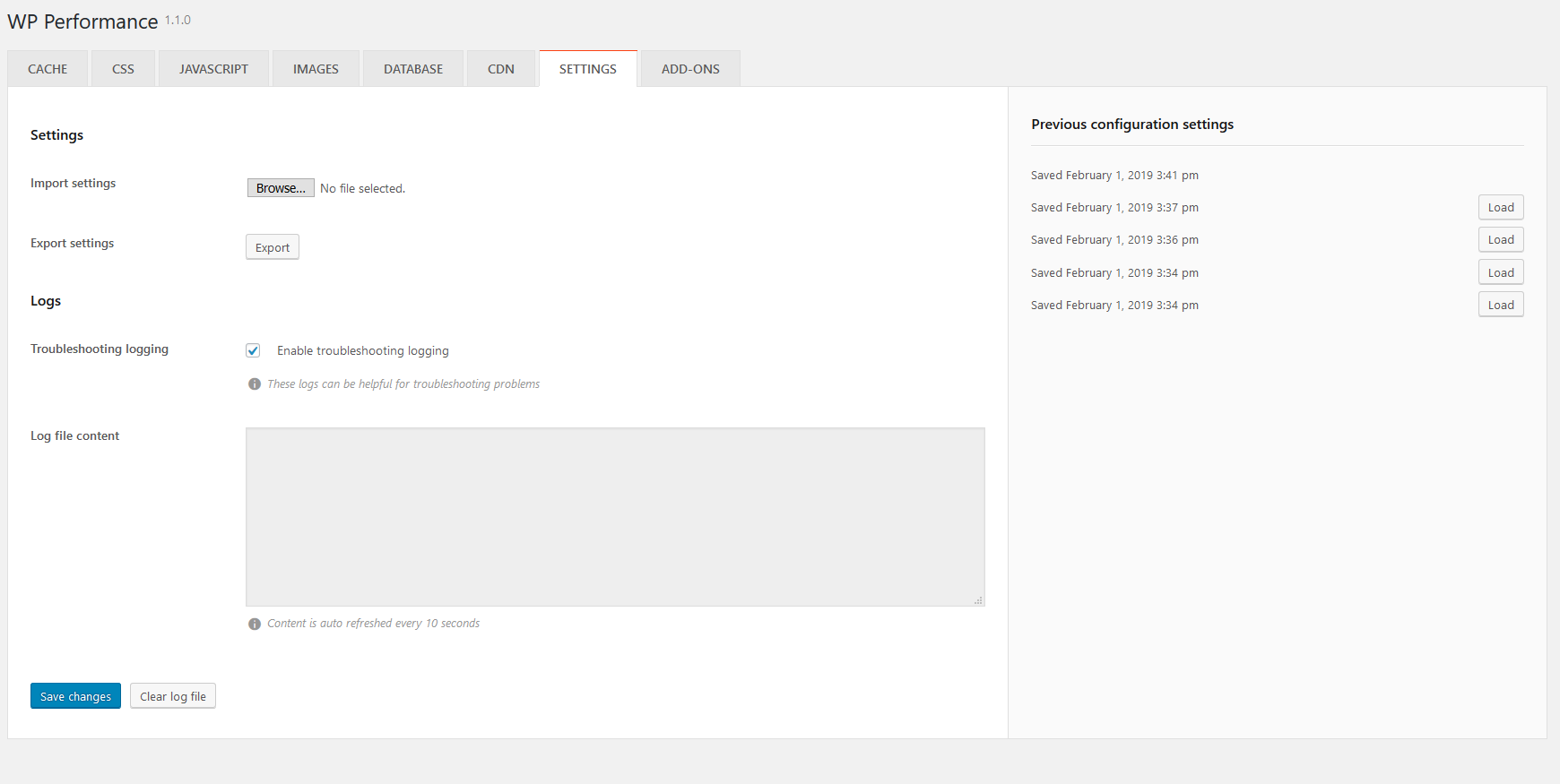This screenshot has width=1560, height=784.
Task: Click the 'Export settings' label
Action: (x=72, y=243)
